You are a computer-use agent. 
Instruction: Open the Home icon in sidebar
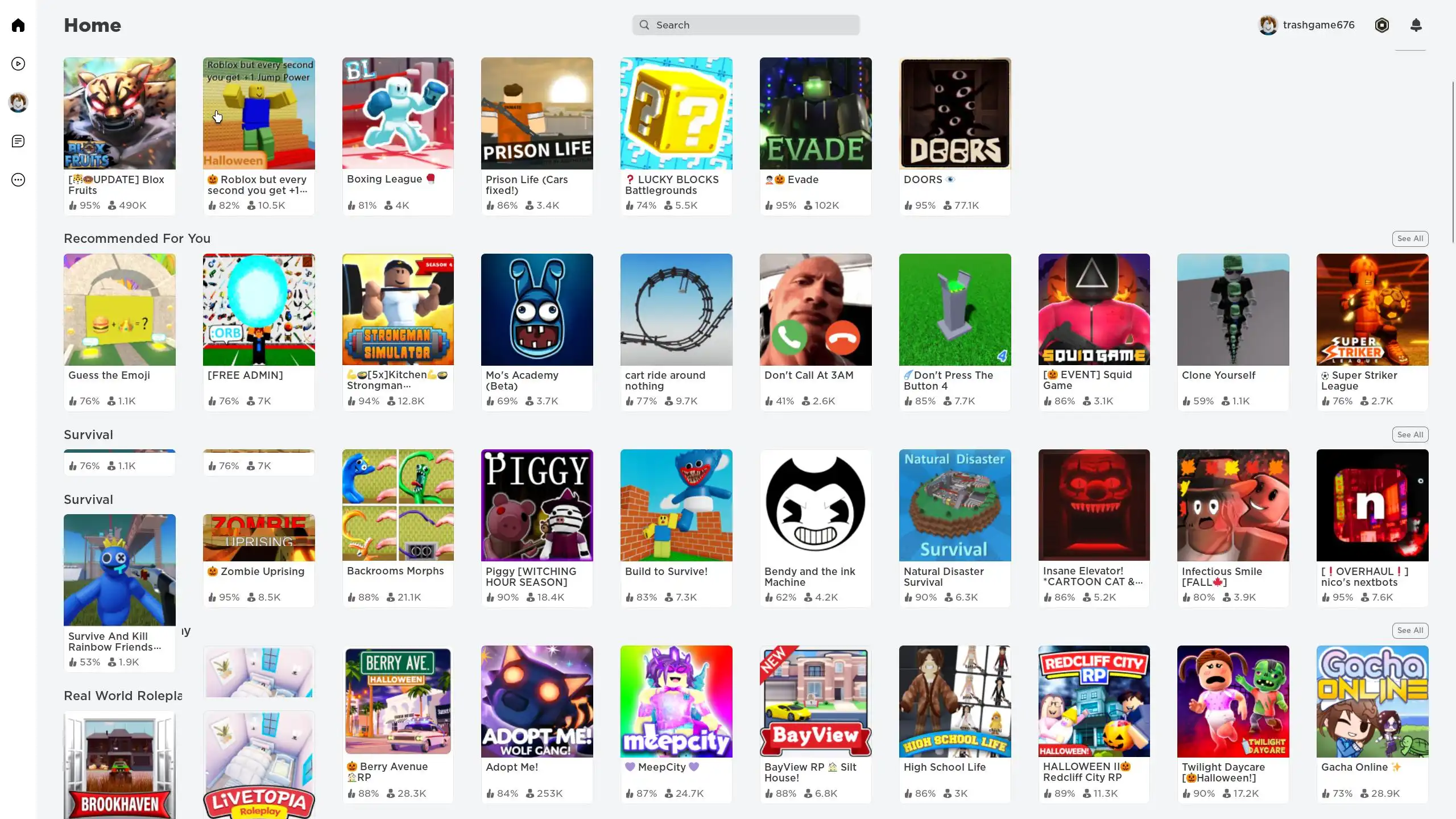pyautogui.click(x=18, y=25)
